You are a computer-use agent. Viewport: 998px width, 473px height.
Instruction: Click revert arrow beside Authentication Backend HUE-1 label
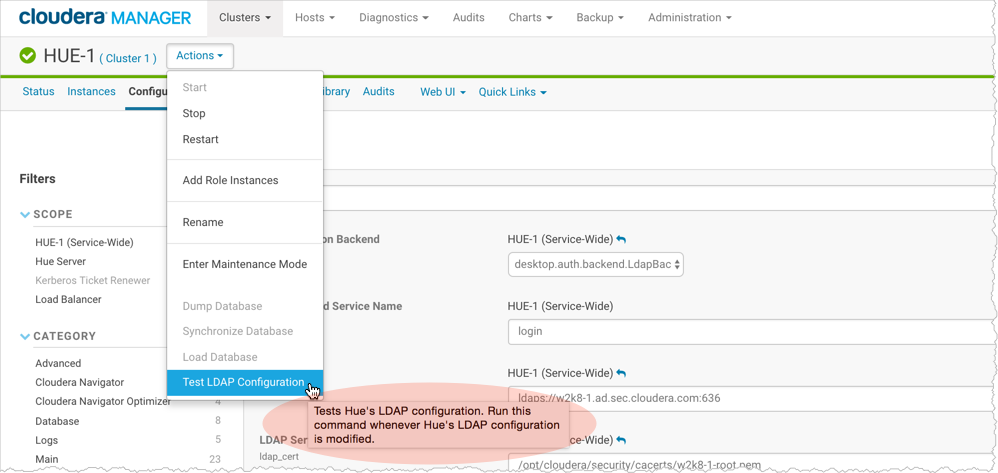[621, 240]
